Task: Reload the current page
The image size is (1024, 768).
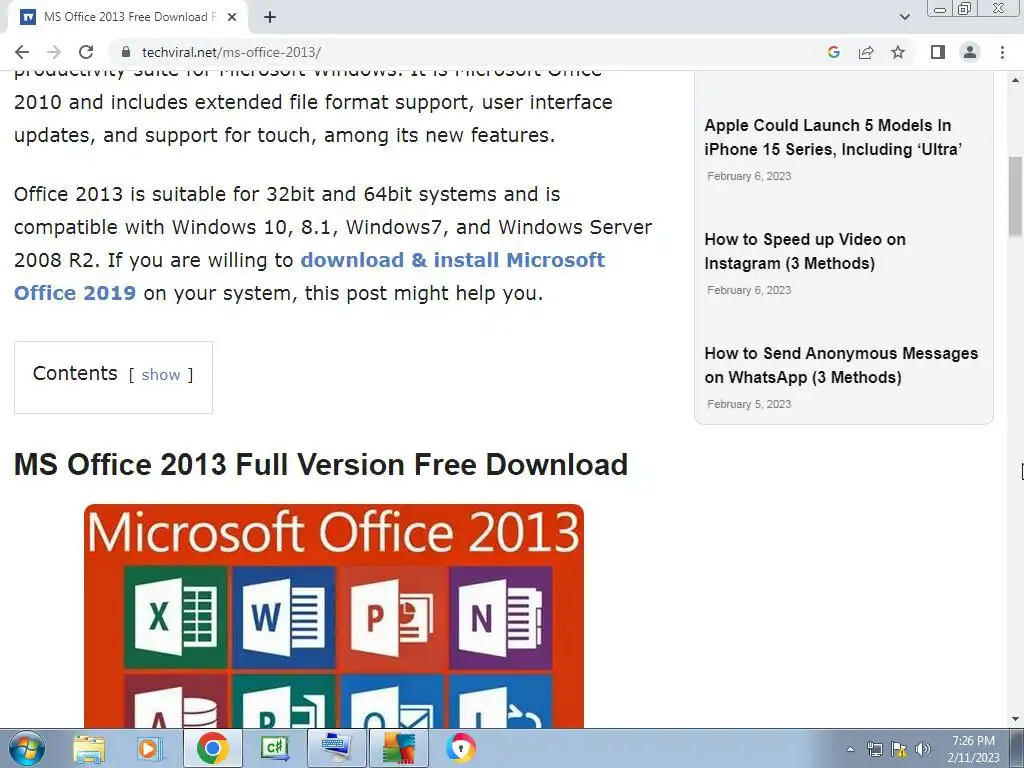Action: coord(86,52)
